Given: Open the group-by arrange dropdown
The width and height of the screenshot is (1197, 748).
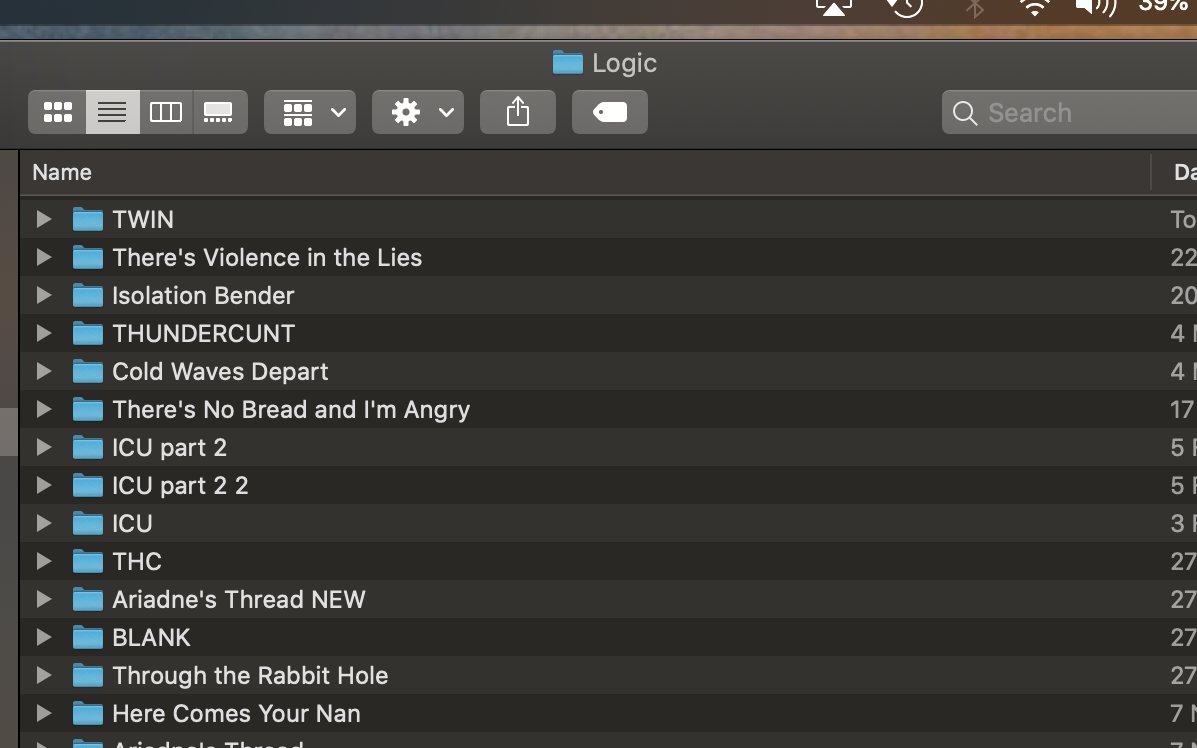Looking at the screenshot, I should 309,112.
